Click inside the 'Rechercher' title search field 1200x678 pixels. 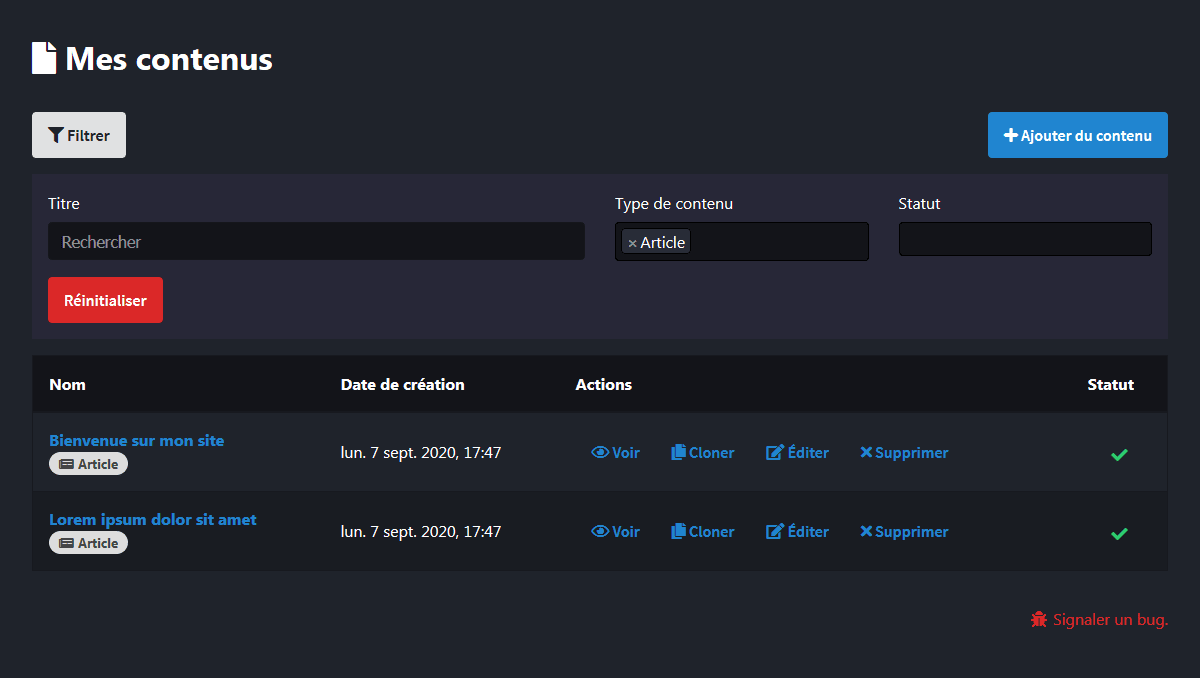316,241
